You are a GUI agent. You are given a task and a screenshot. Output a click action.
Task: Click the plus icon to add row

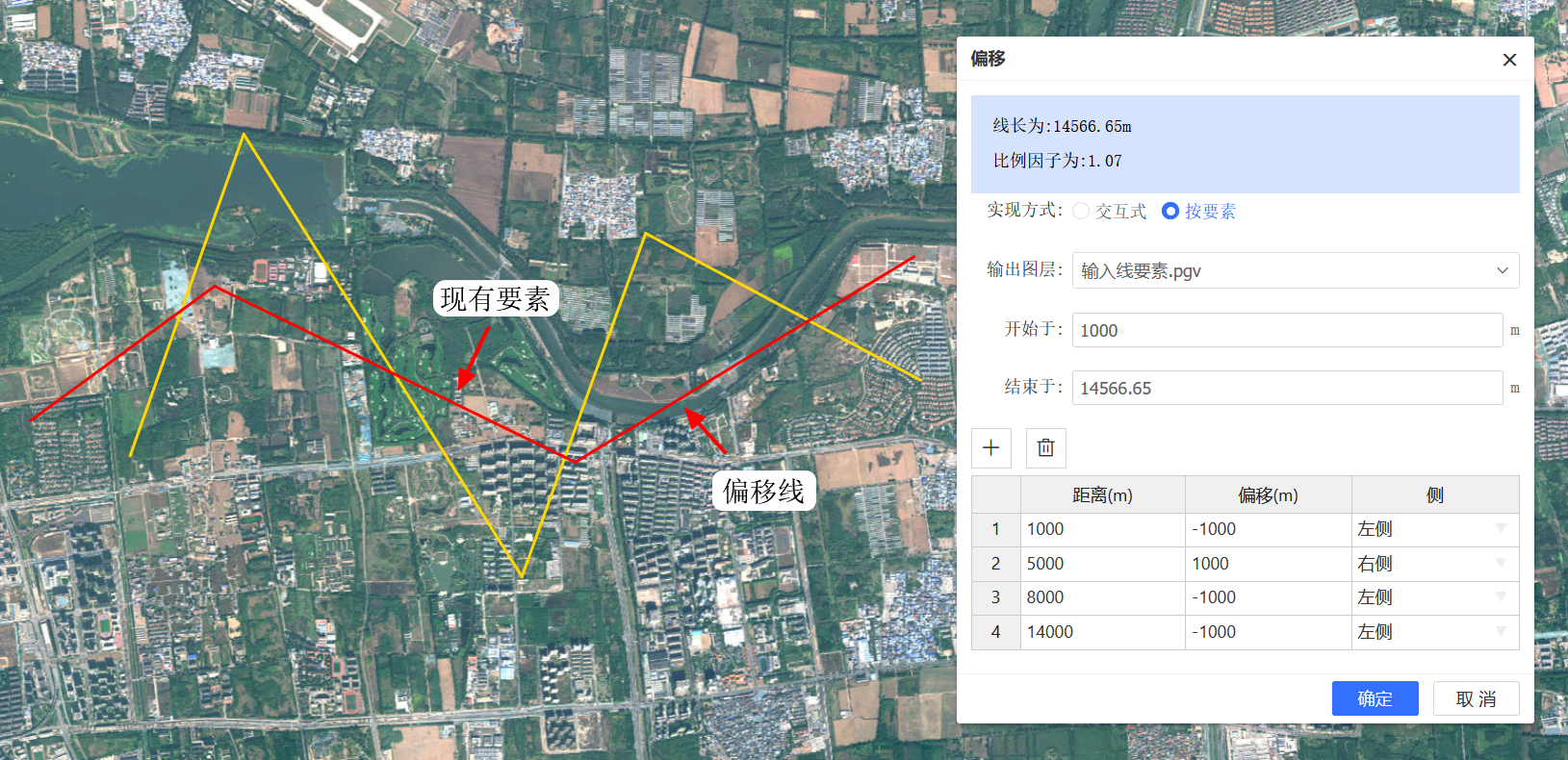(x=990, y=448)
